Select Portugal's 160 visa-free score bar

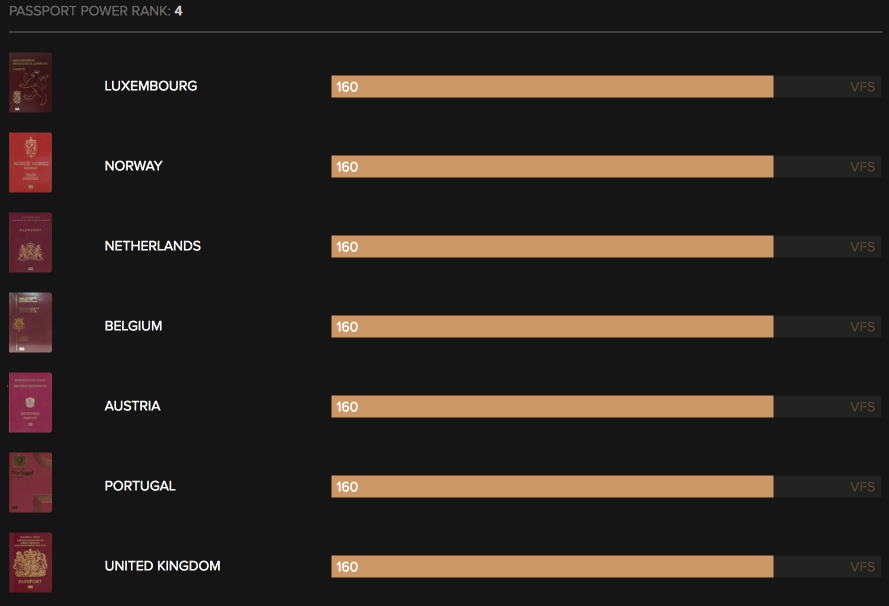click(552, 487)
